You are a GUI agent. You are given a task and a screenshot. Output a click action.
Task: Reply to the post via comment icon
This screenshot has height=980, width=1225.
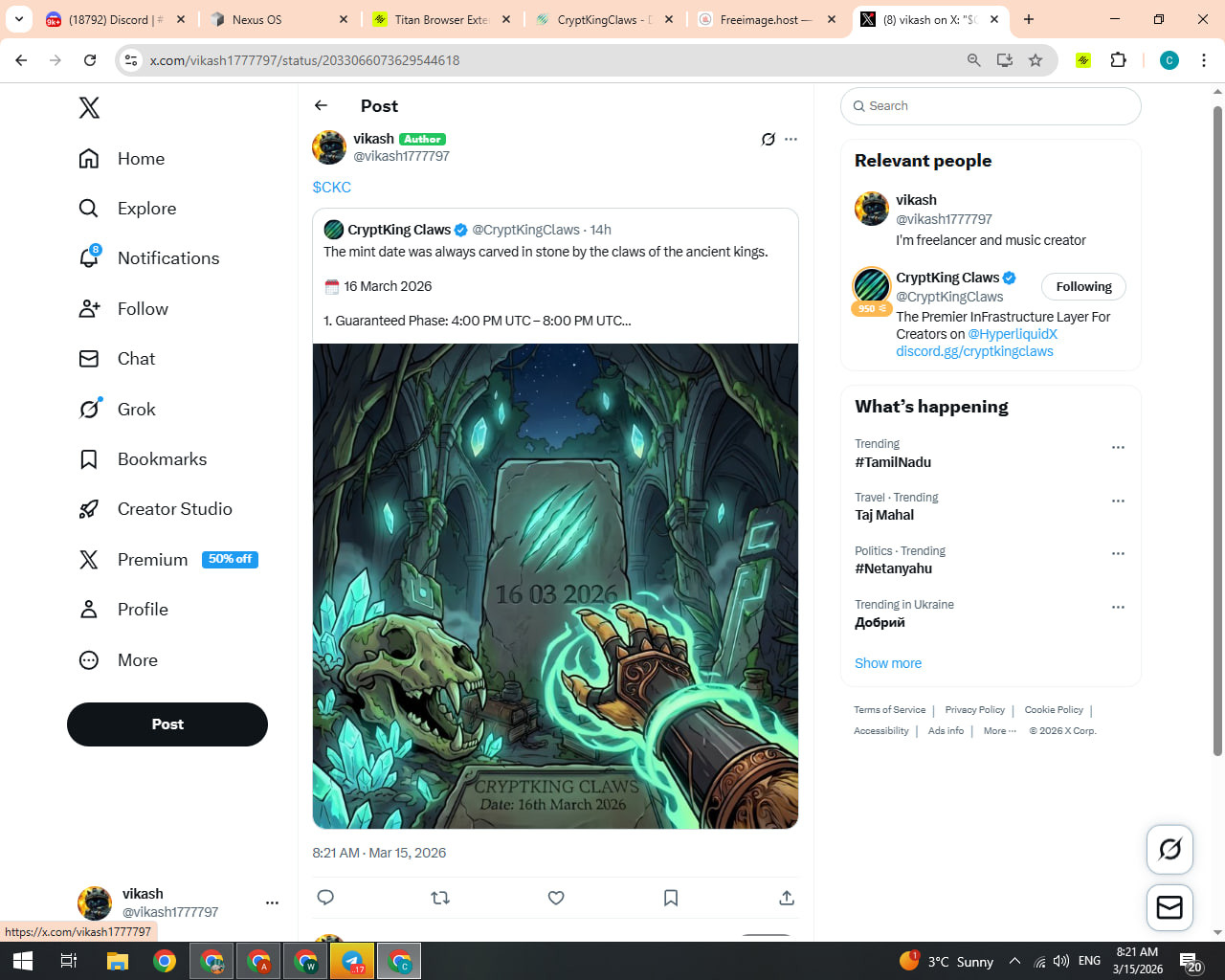[325, 898]
